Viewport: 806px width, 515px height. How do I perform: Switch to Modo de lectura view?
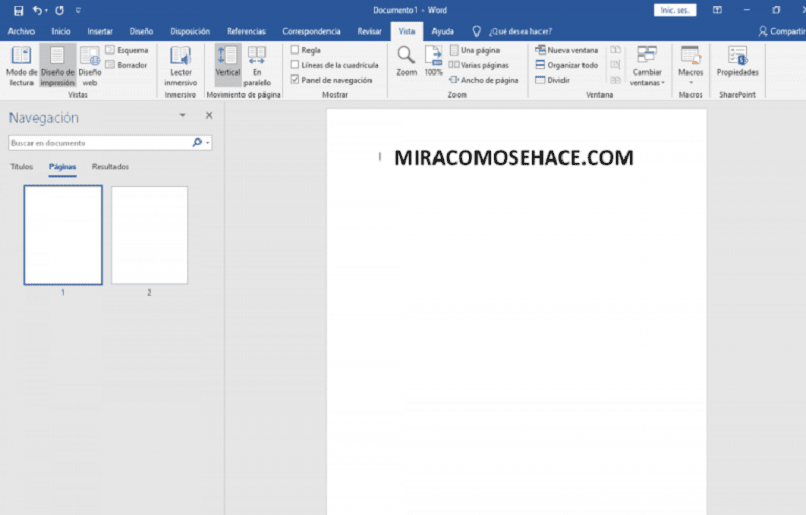pyautogui.click(x=21, y=66)
